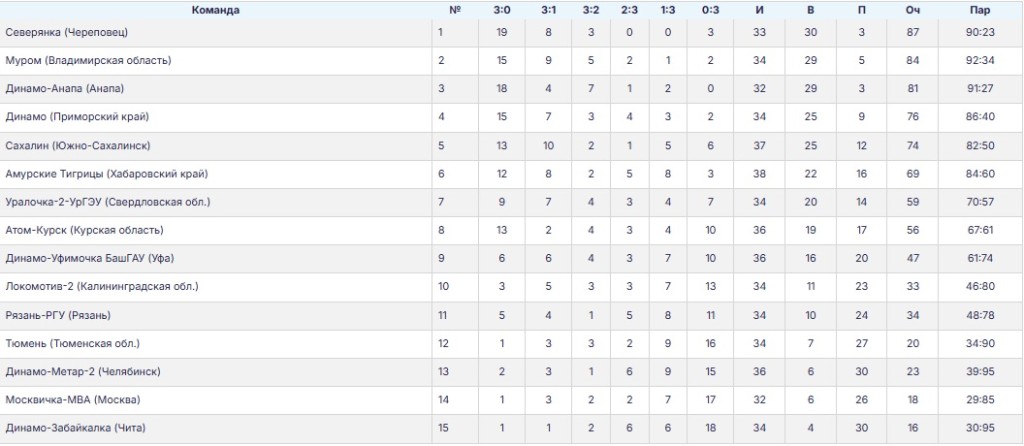The height and width of the screenshot is (446, 1024).
Task: Select the 3:0 column header
Action: click(x=502, y=10)
